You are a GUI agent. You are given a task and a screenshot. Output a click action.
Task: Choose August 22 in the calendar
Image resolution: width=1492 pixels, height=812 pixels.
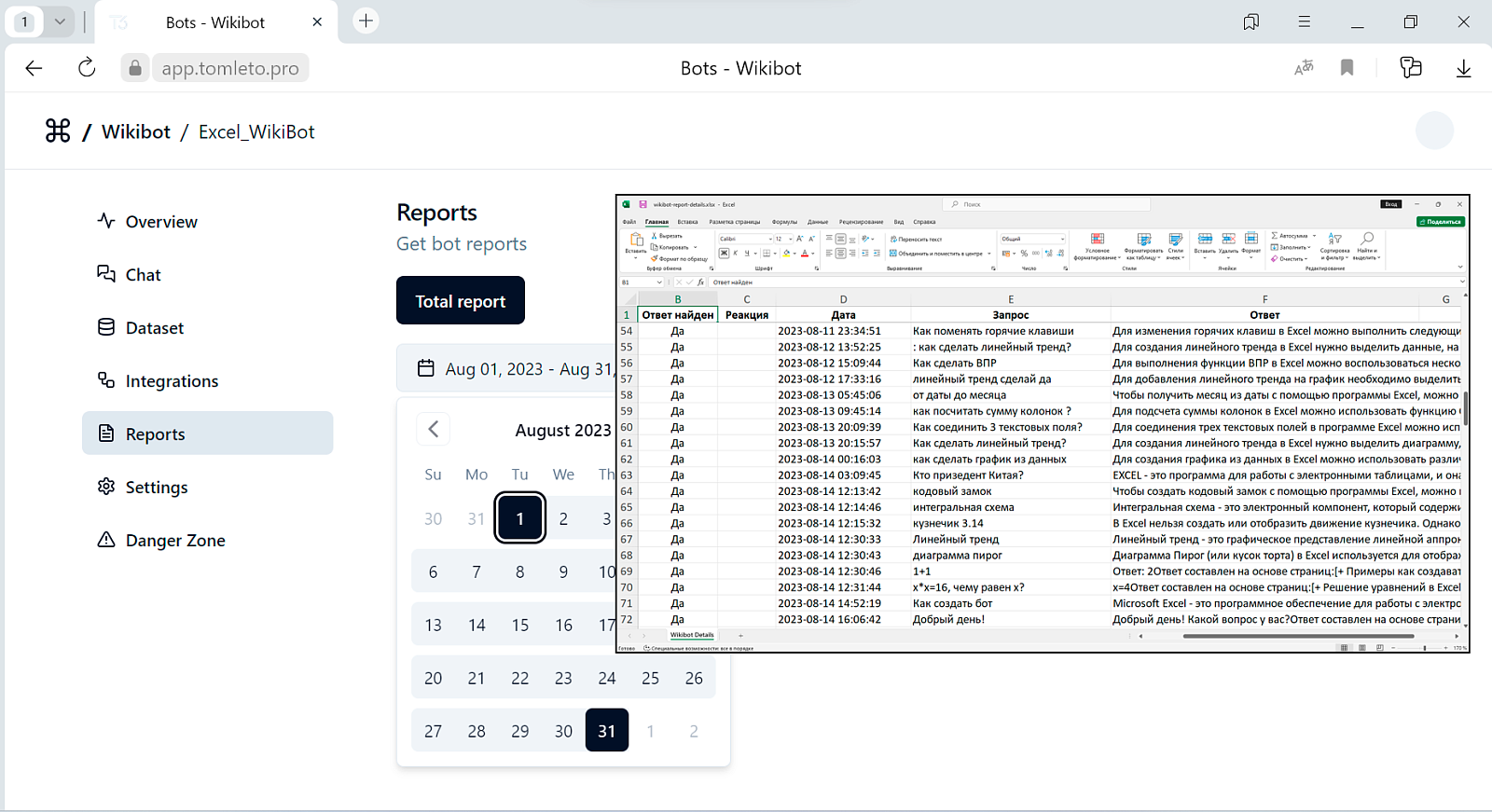pyautogui.click(x=520, y=678)
